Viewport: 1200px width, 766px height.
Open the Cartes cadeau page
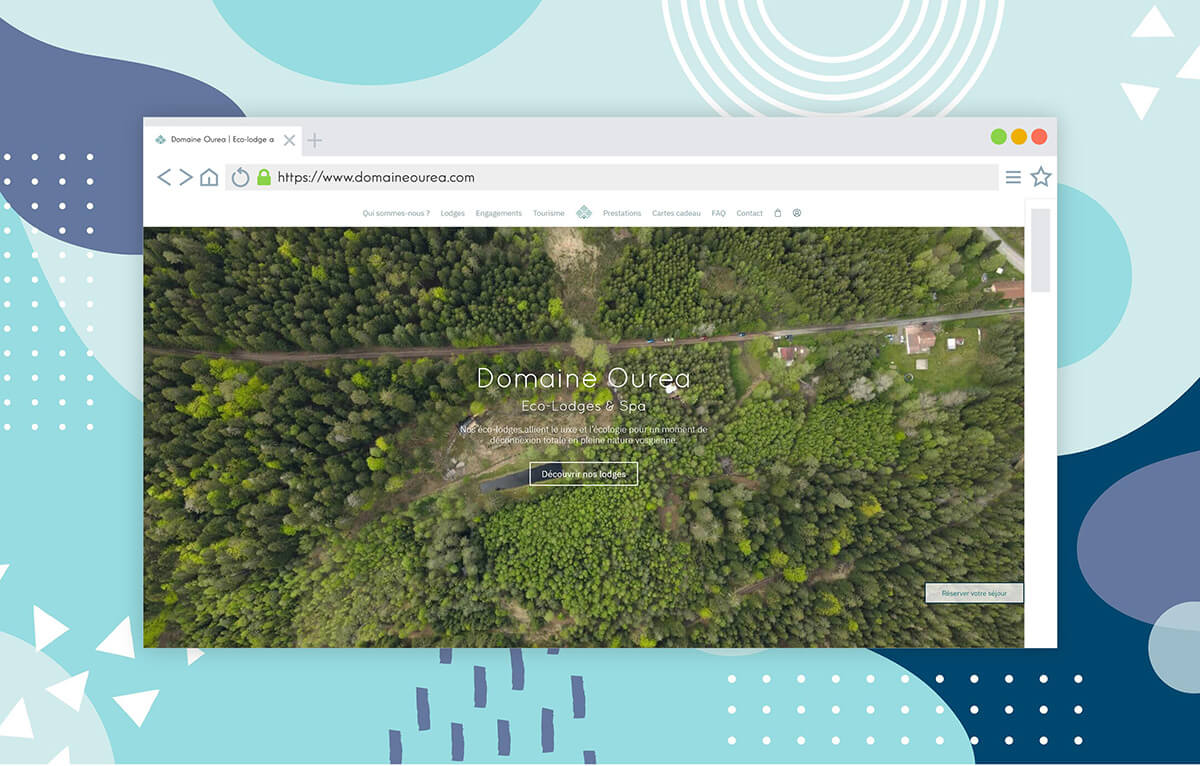pyautogui.click(x=677, y=213)
